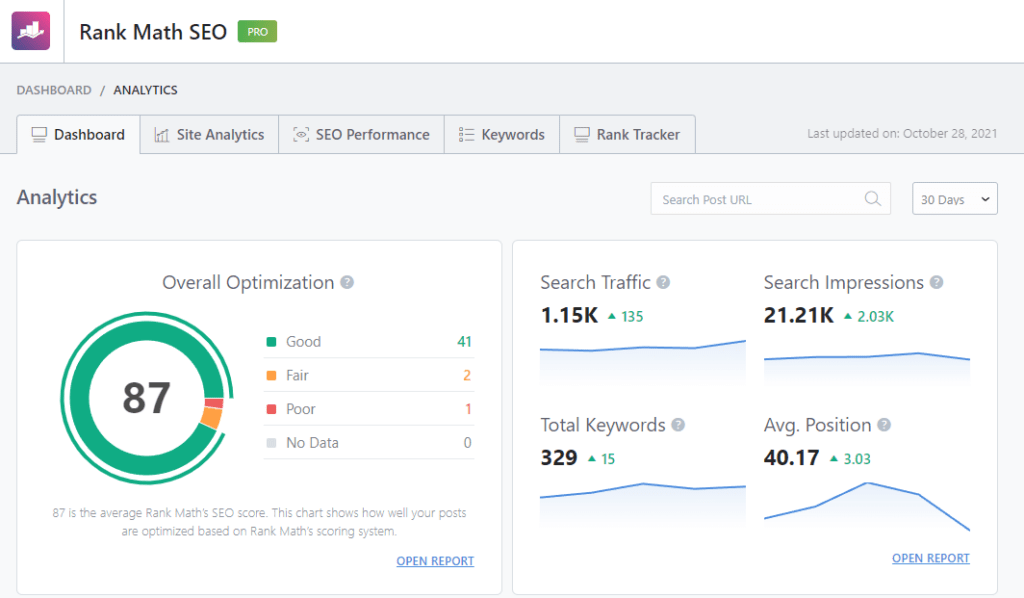Click the Rank Math SEO title
Image resolution: width=1024 pixels, height=598 pixels.
pos(153,32)
